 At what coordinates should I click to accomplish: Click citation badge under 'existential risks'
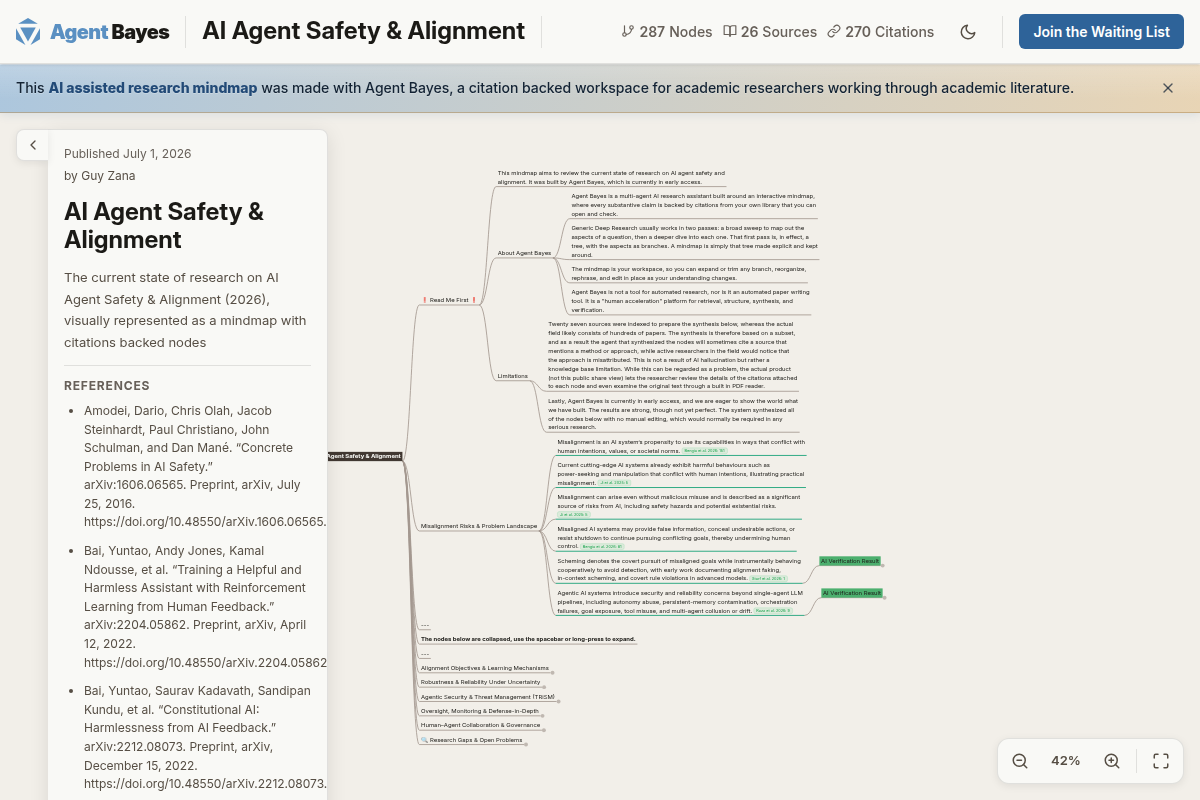point(574,515)
